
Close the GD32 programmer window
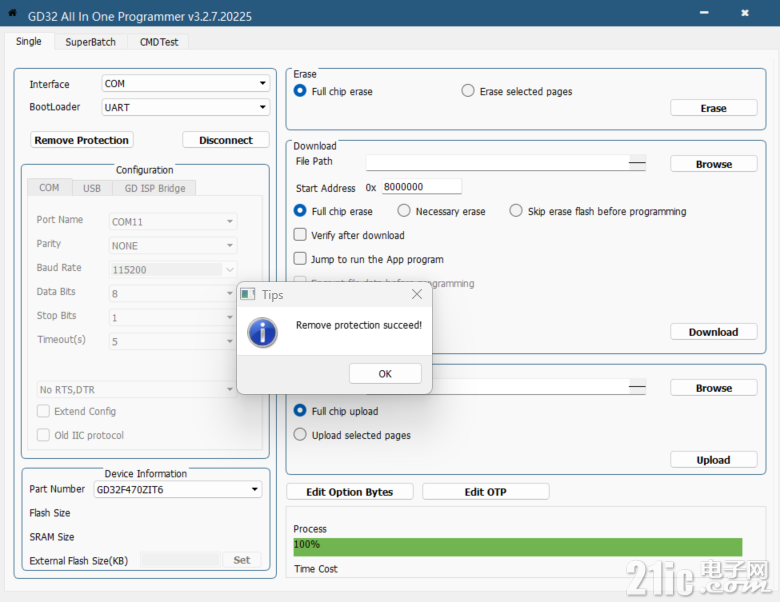[x=745, y=12]
